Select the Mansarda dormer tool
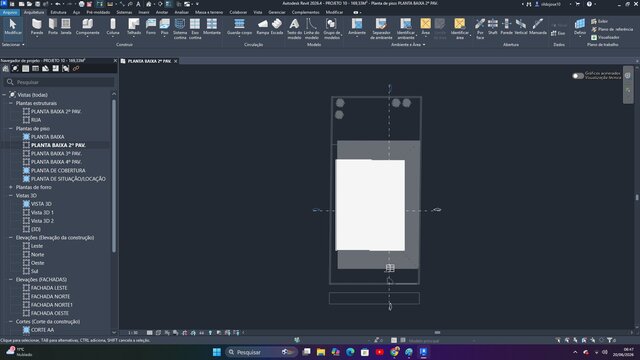Viewport: 640px width, 360px height. click(x=538, y=27)
